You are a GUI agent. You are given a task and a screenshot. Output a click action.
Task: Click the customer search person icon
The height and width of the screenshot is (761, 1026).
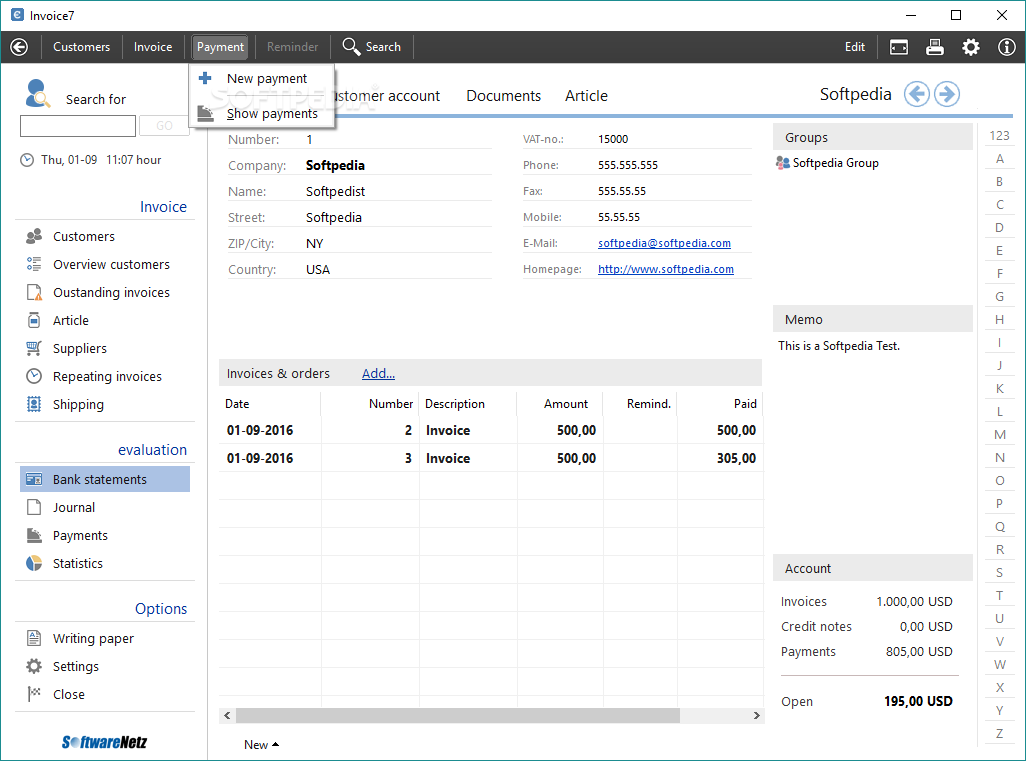click(37, 93)
